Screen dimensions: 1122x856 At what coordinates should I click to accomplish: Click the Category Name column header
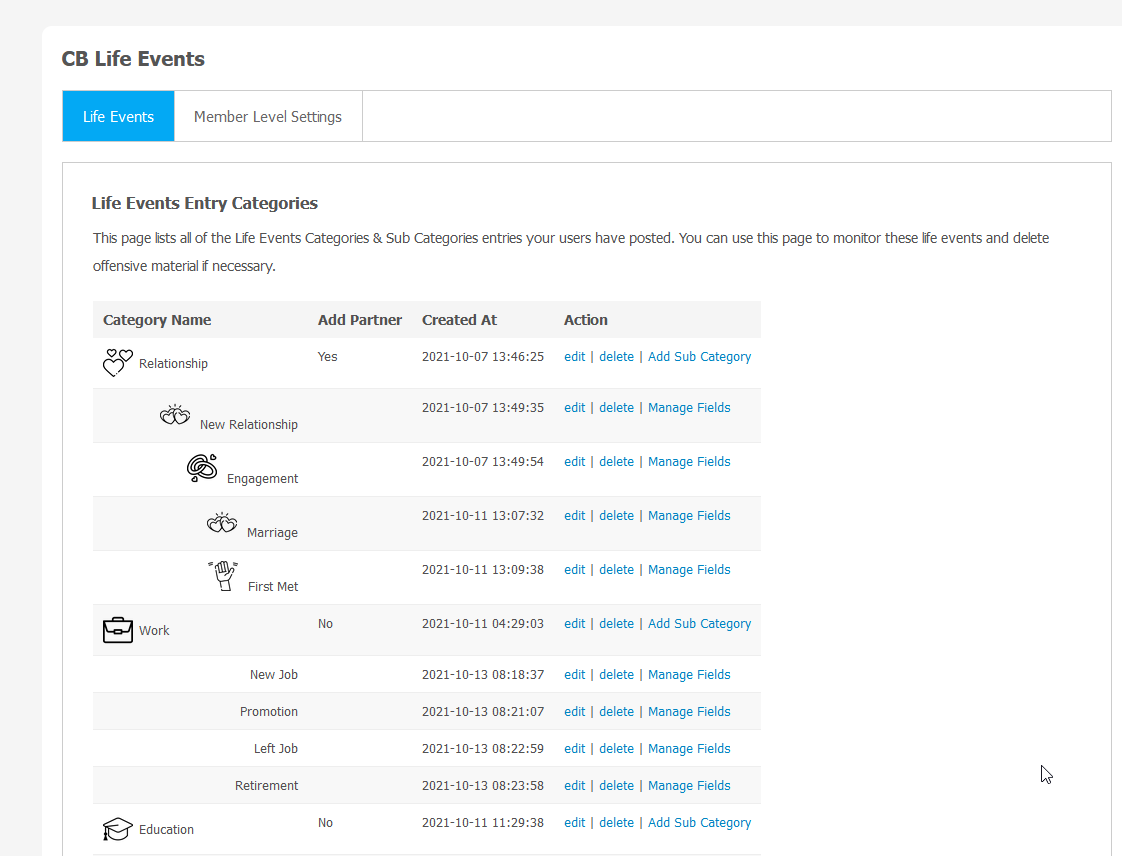click(157, 320)
